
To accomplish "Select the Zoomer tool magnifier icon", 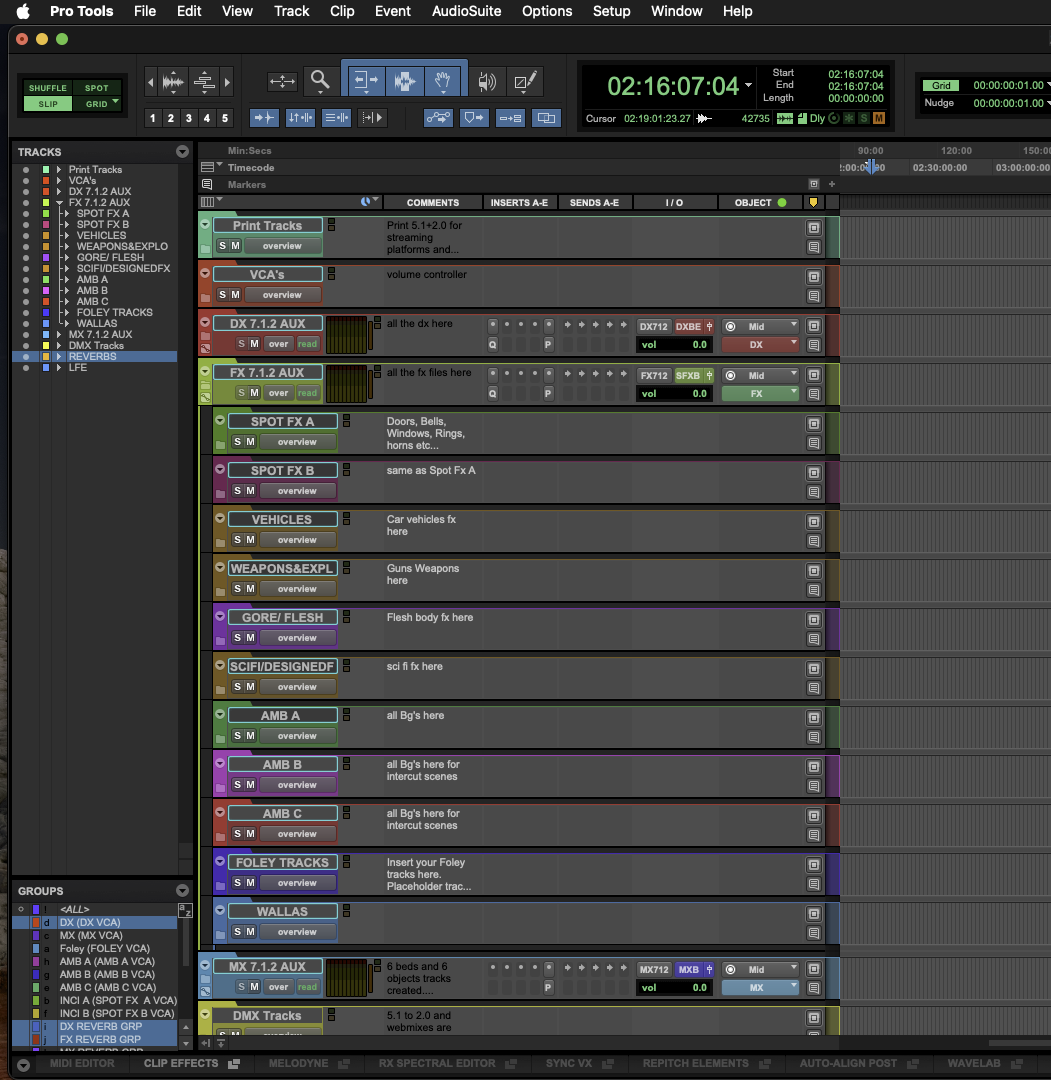I will [320, 81].
